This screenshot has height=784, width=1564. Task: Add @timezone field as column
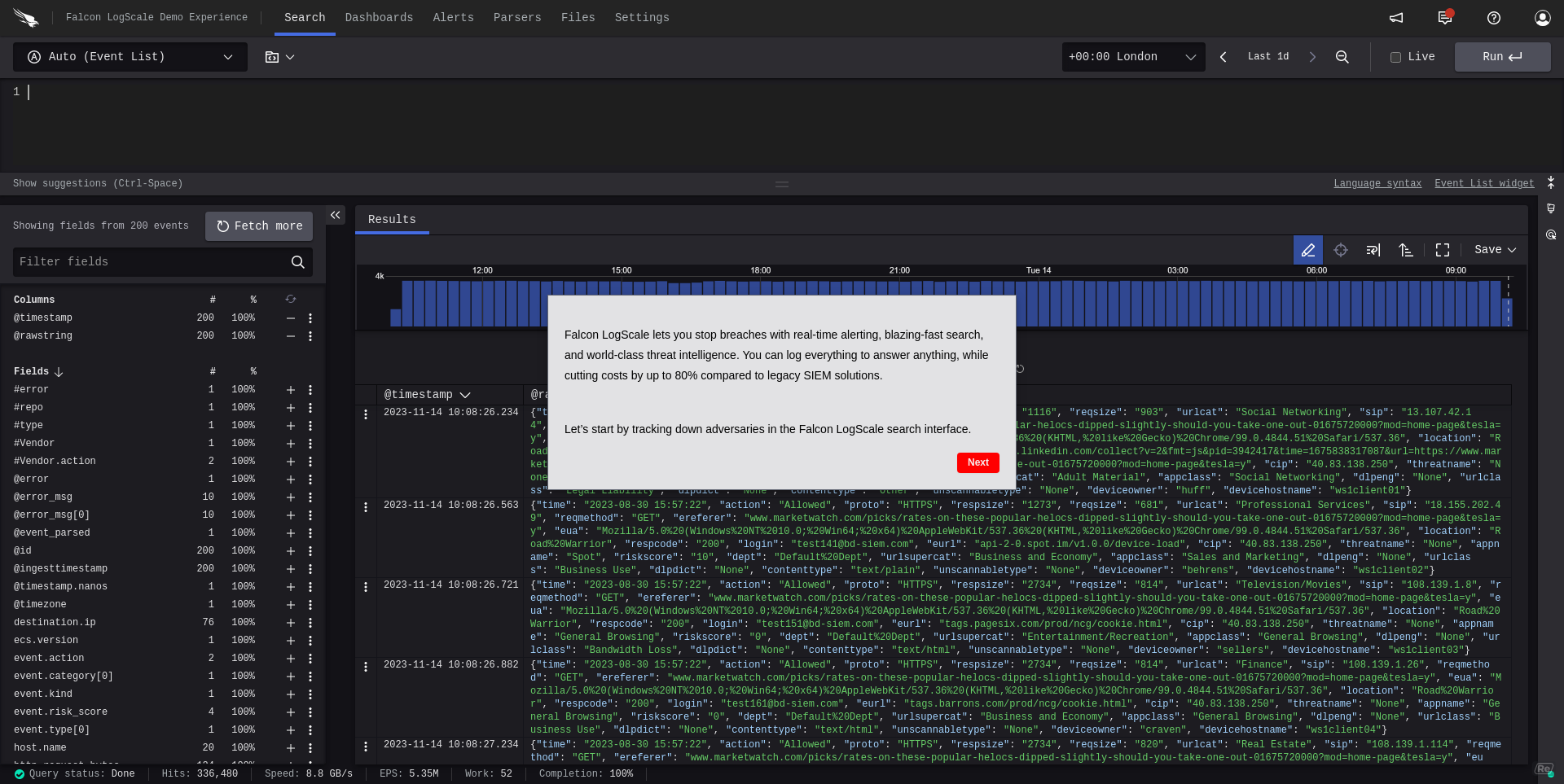pyautogui.click(x=291, y=605)
